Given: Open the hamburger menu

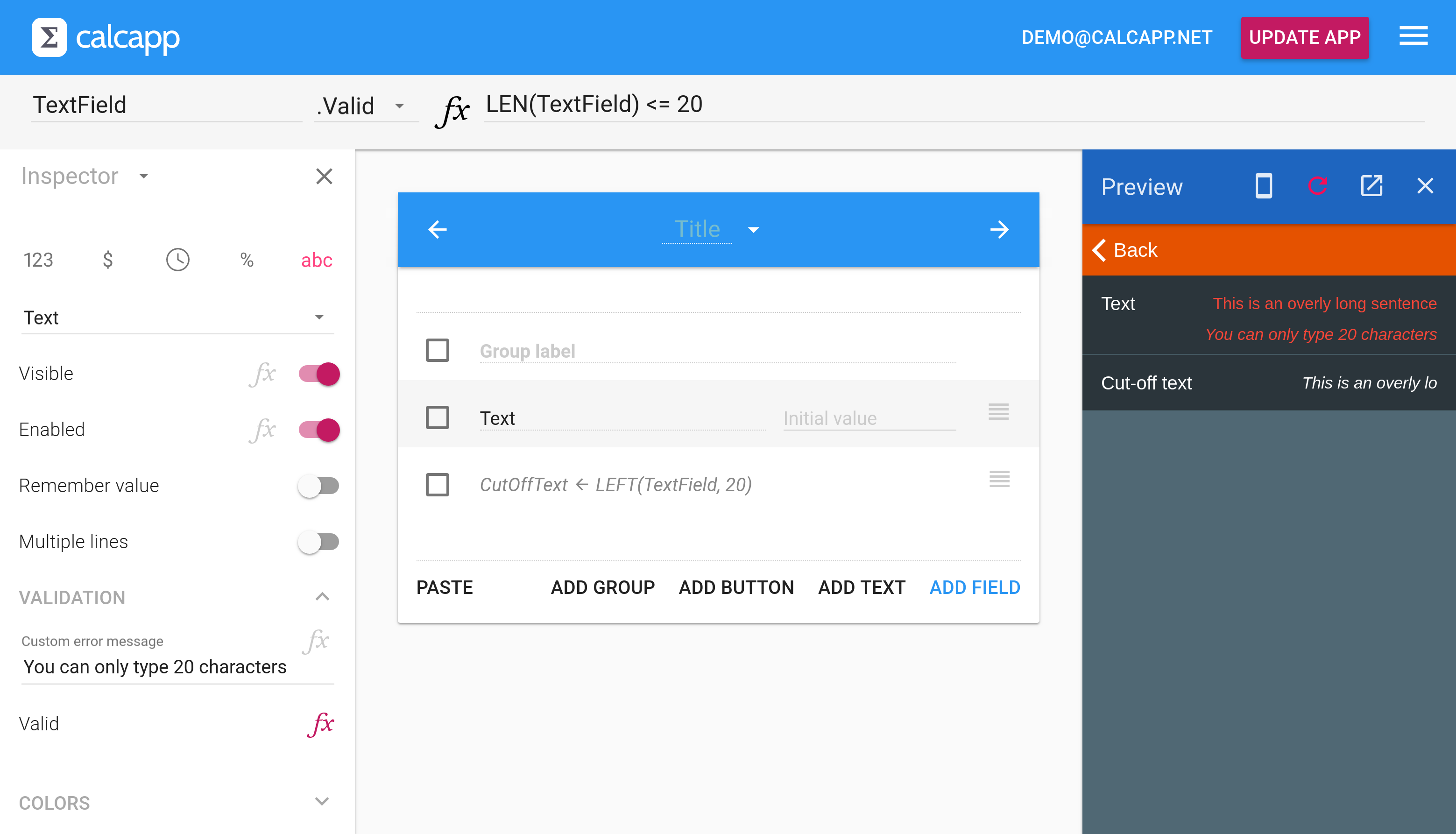Looking at the screenshot, I should [x=1413, y=36].
